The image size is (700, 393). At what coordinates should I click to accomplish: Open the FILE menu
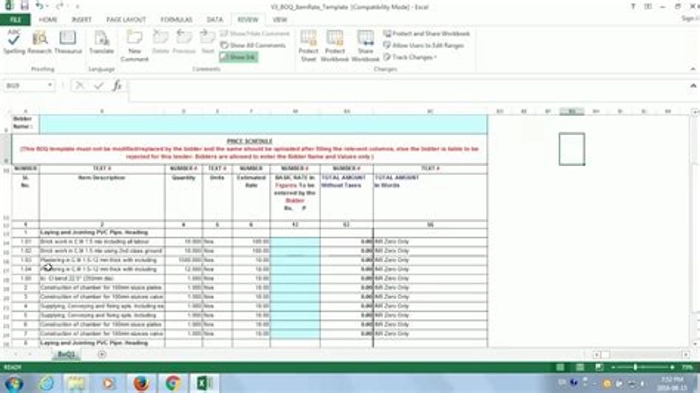click(x=15, y=20)
